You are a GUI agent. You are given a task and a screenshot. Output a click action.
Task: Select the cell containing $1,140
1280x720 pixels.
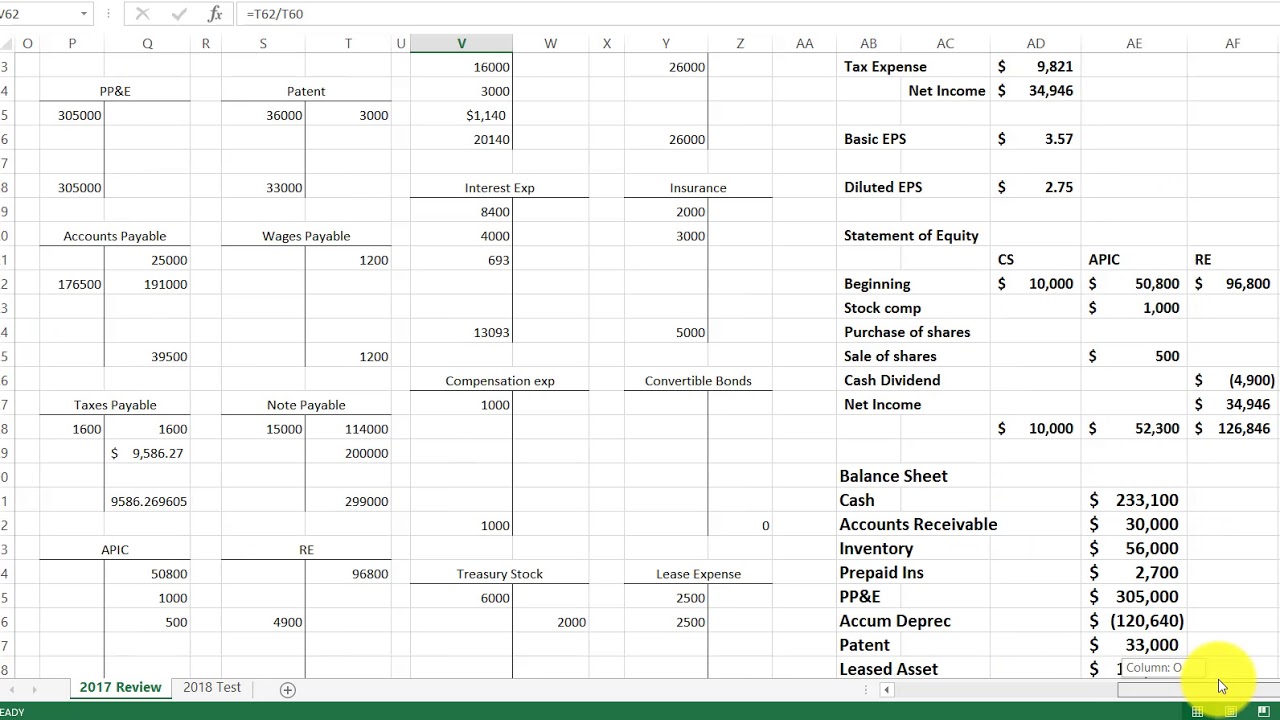[x=461, y=115]
